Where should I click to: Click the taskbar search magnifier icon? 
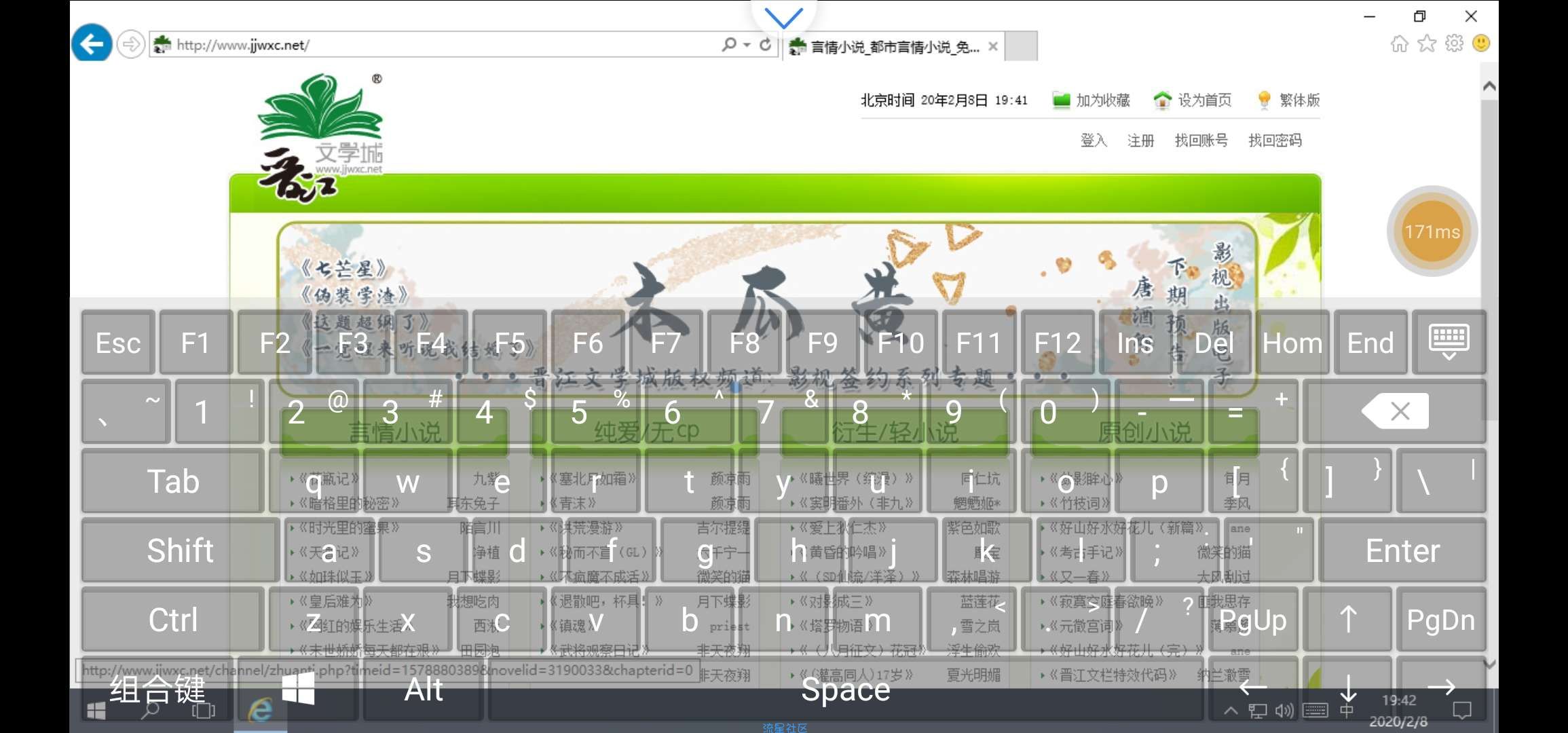pyautogui.click(x=150, y=711)
